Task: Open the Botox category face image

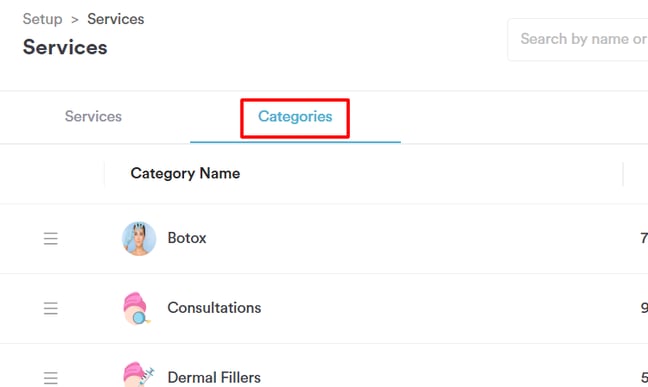Action: 139,239
